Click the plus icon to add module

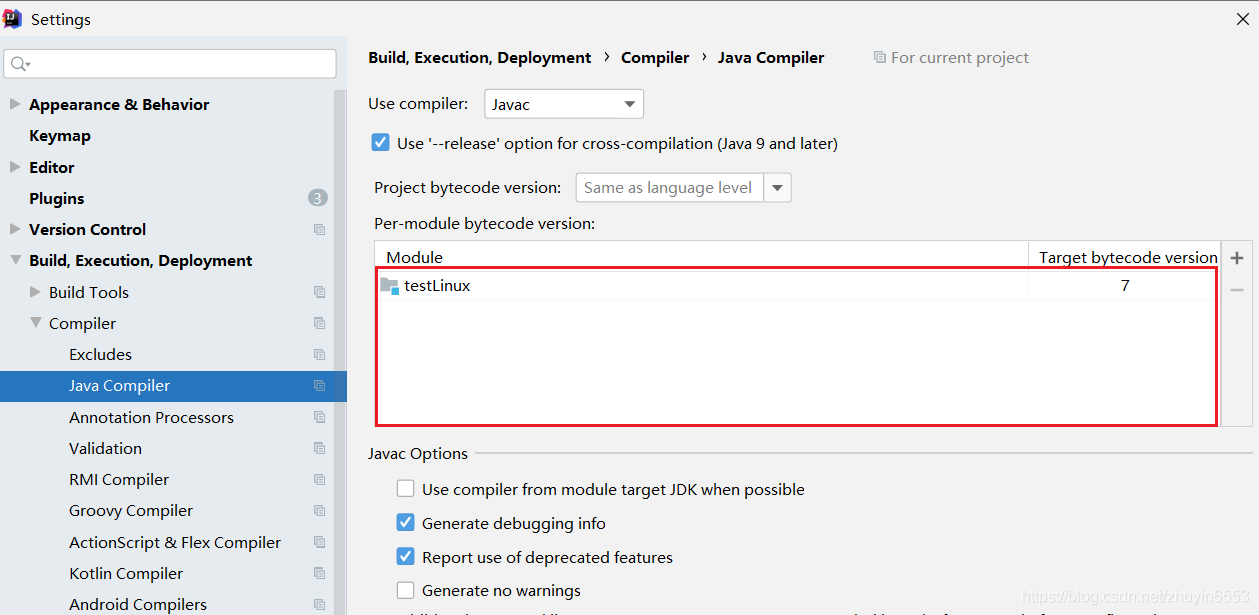pyautogui.click(x=1237, y=258)
